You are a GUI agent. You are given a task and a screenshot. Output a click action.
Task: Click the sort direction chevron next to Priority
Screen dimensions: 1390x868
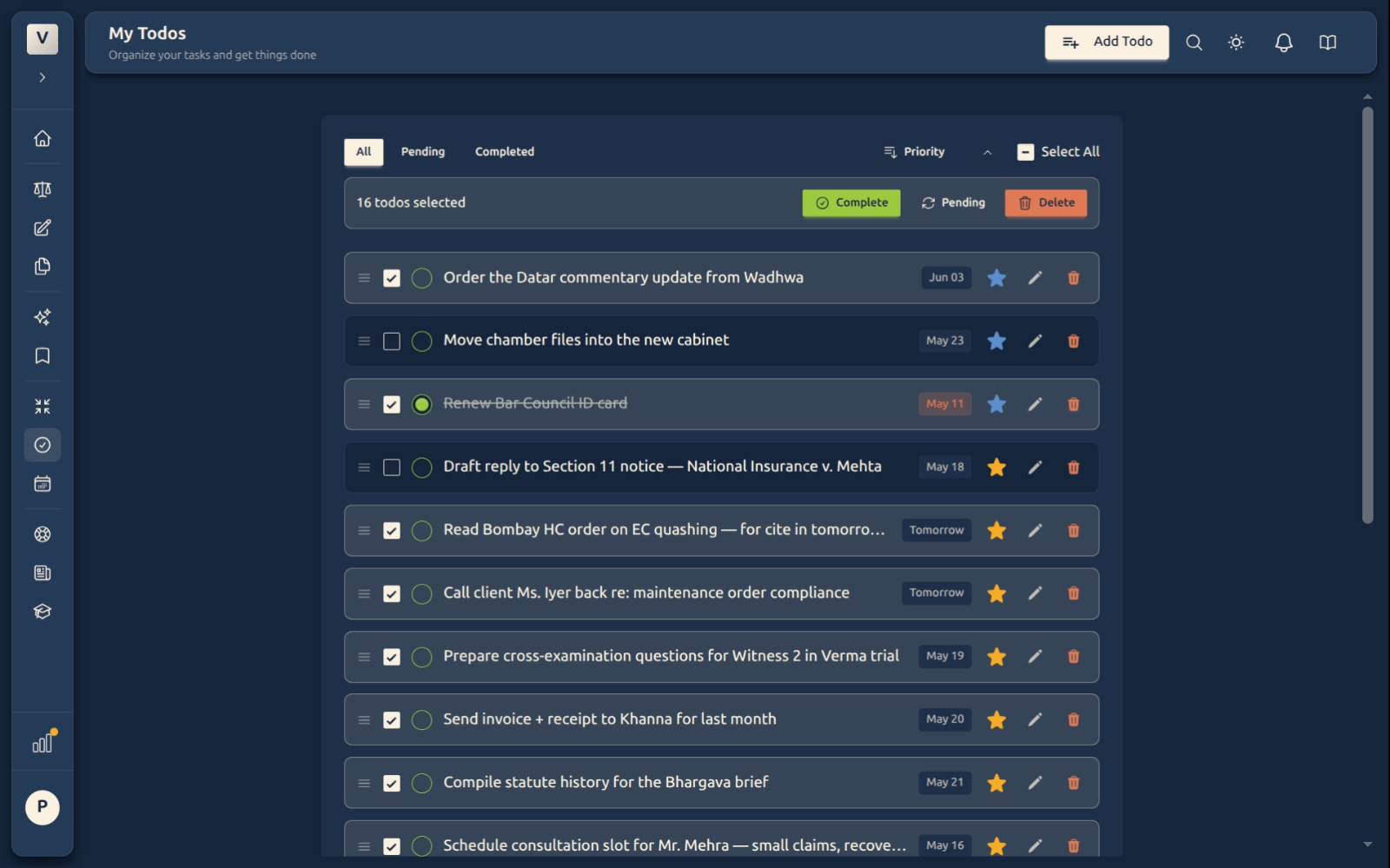coord(987,152)
